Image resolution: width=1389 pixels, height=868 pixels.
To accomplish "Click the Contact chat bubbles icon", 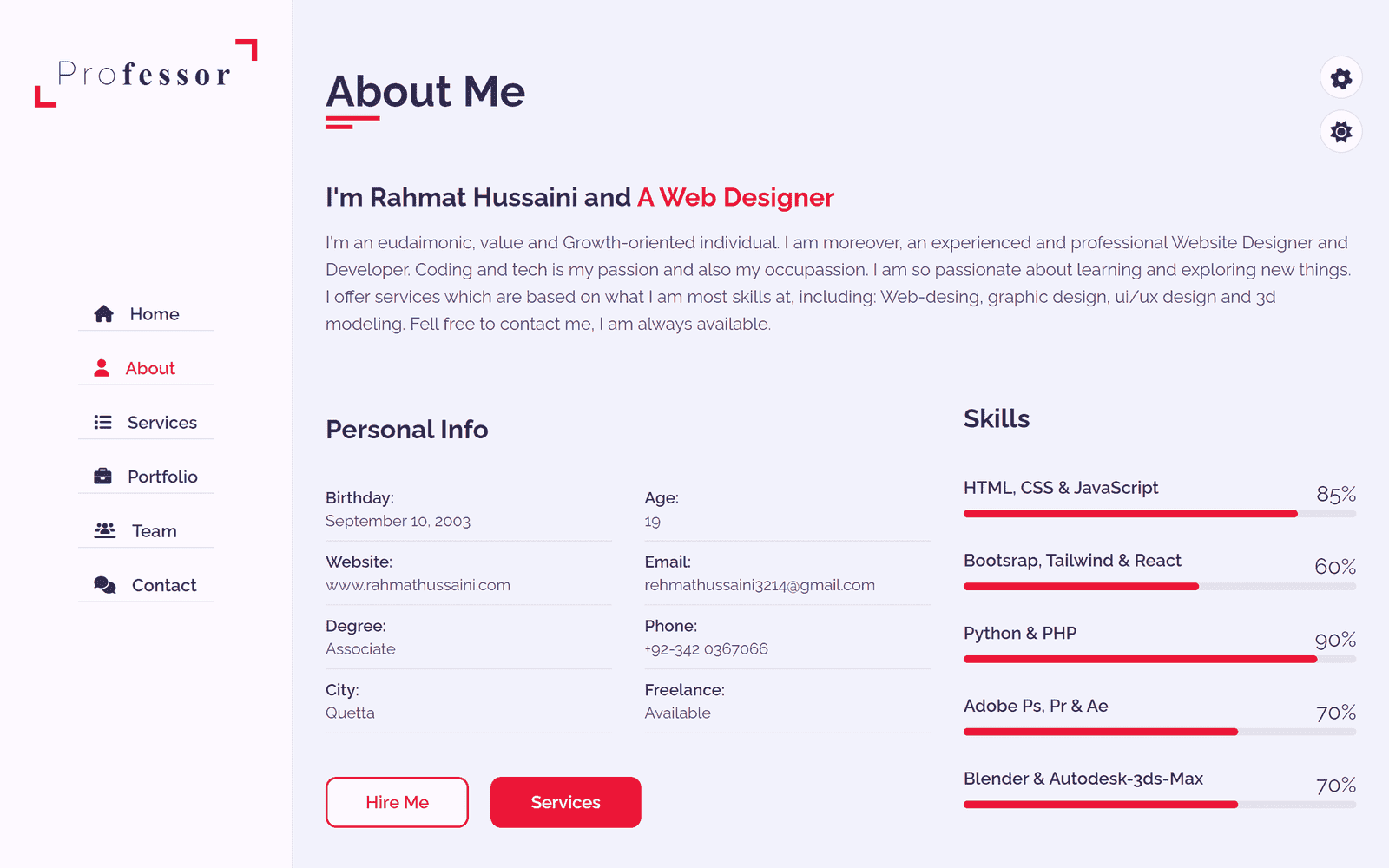I will pos(104,585).
